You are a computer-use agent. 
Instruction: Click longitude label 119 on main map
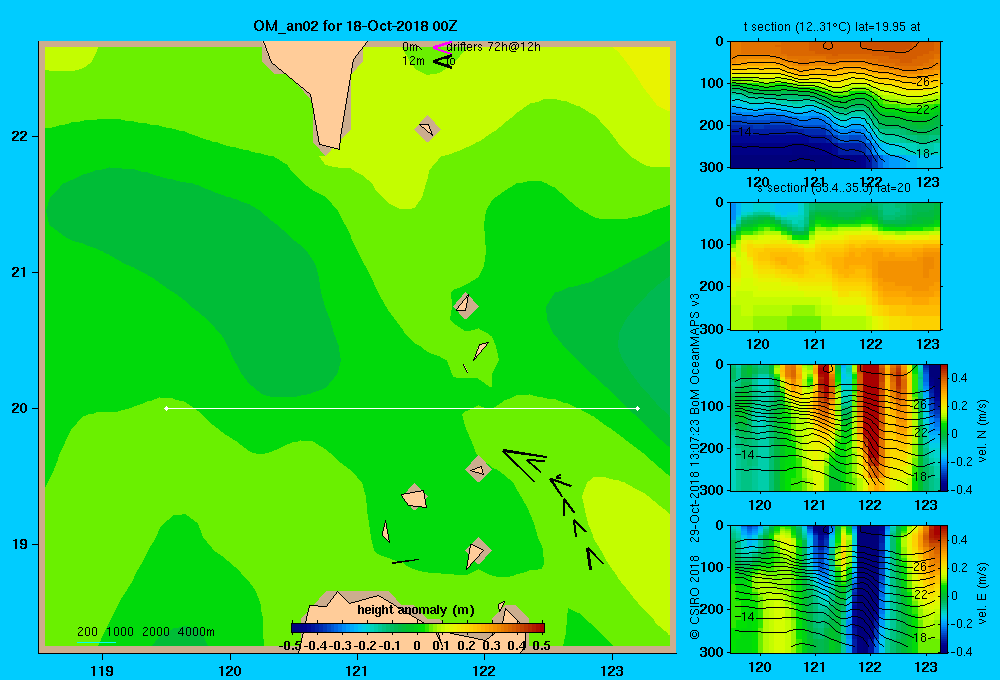pyautogui.click(x=102, y=670)
